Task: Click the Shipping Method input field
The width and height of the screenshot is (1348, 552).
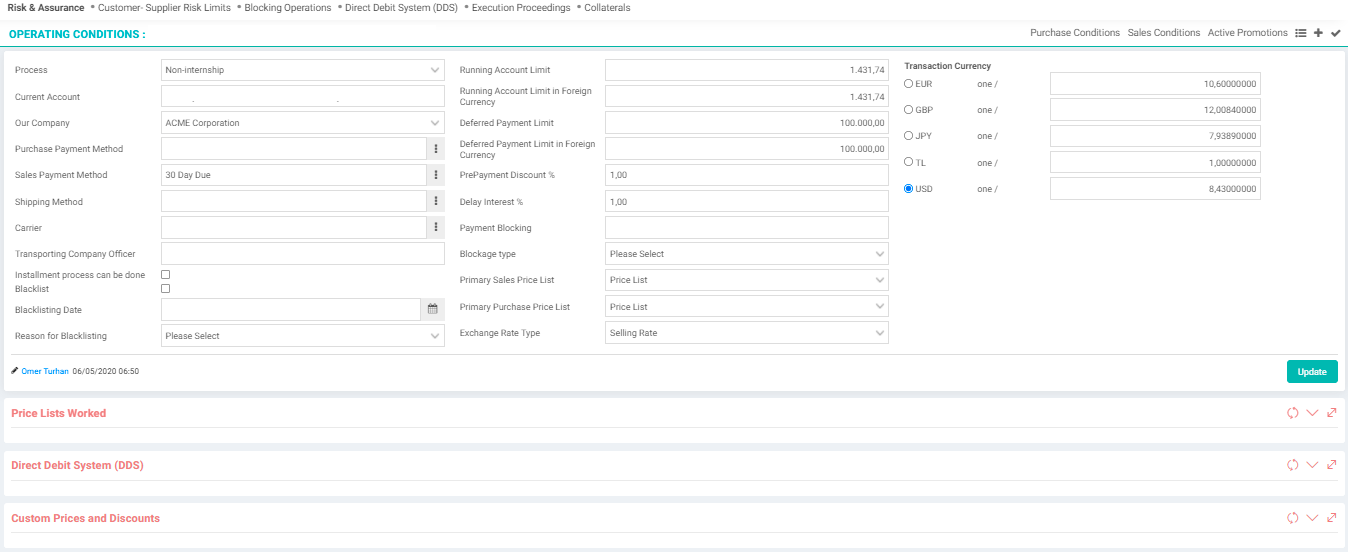Action: pyautogui.click(x=294, y=202)
